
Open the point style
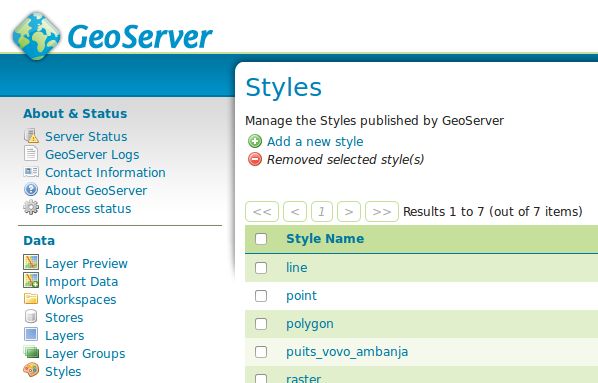click(301, 296)
